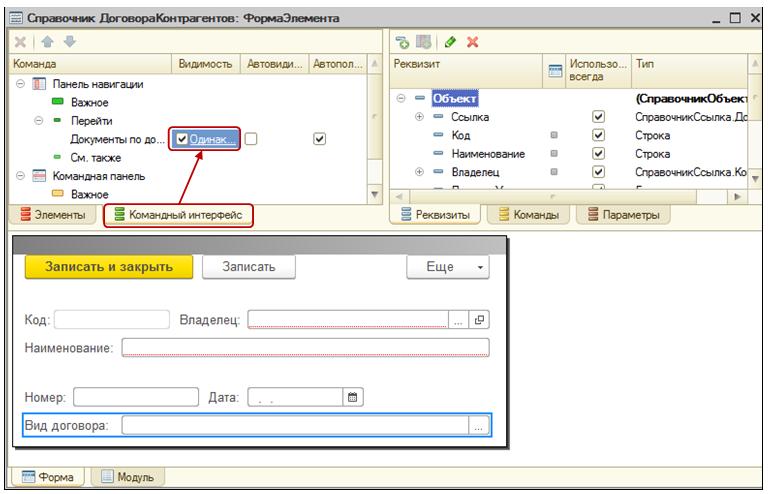This screenshot has width=769, height=494.
Task: Click the red delete icon in attributes toolbar
Action: pos(472,42)
